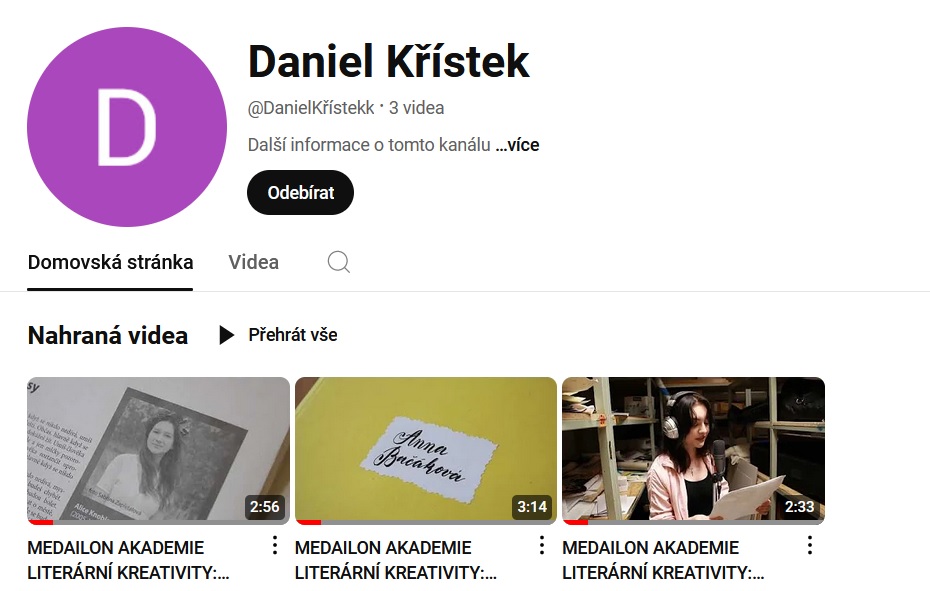The image size is (930, 591).
Task: Click the purple D channel avatar
Action: pos(127,126)
